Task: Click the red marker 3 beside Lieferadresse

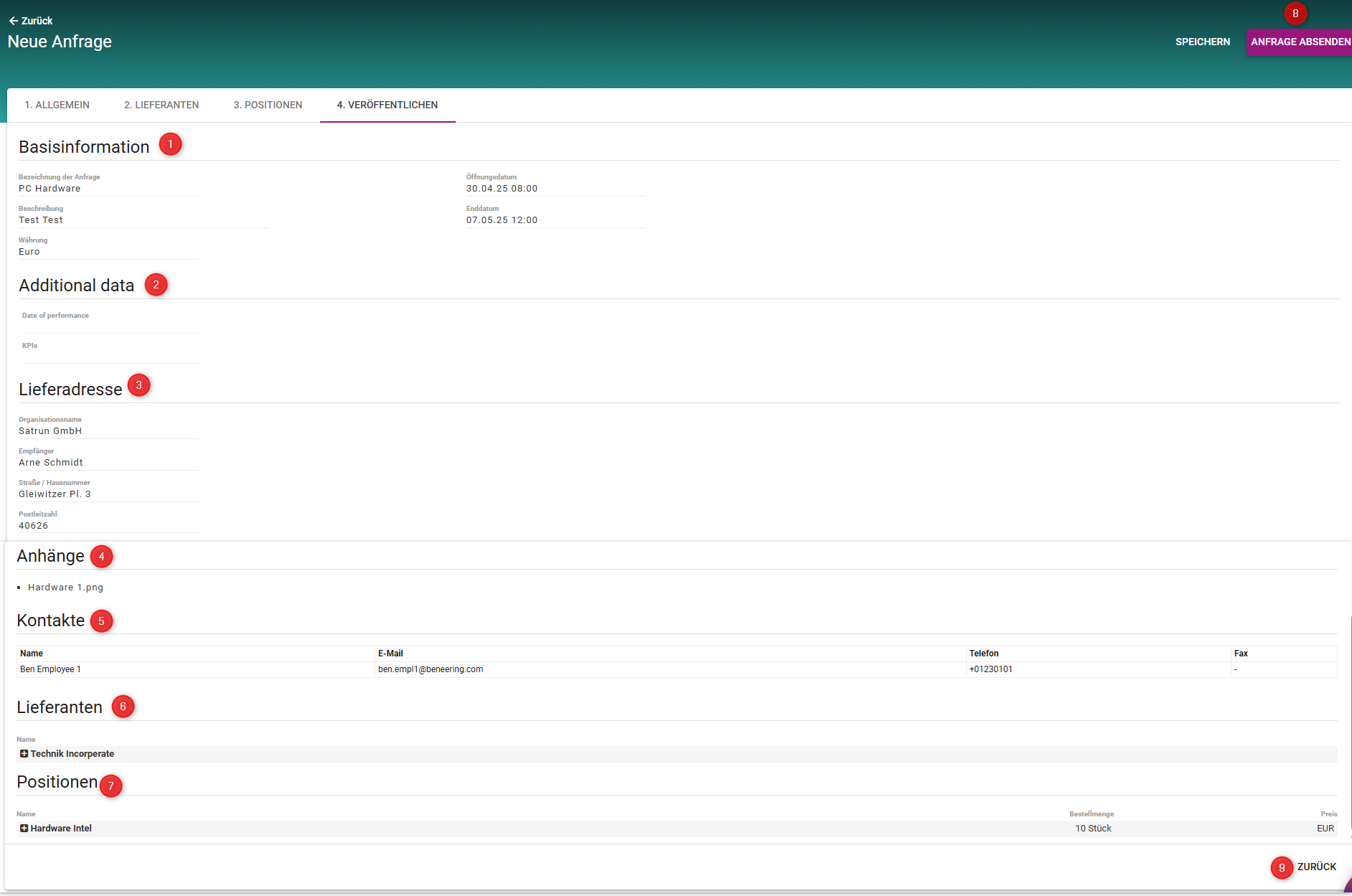Action: pyautogui.click(x=139, y=385)
